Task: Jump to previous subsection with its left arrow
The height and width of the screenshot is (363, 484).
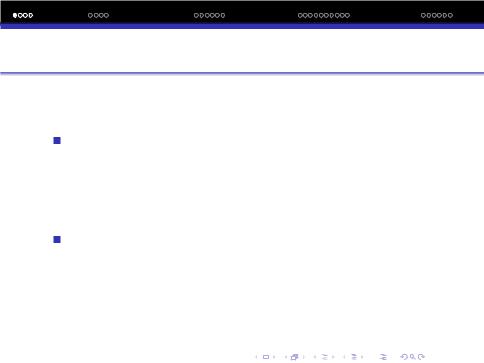Action: coord(315,357)
